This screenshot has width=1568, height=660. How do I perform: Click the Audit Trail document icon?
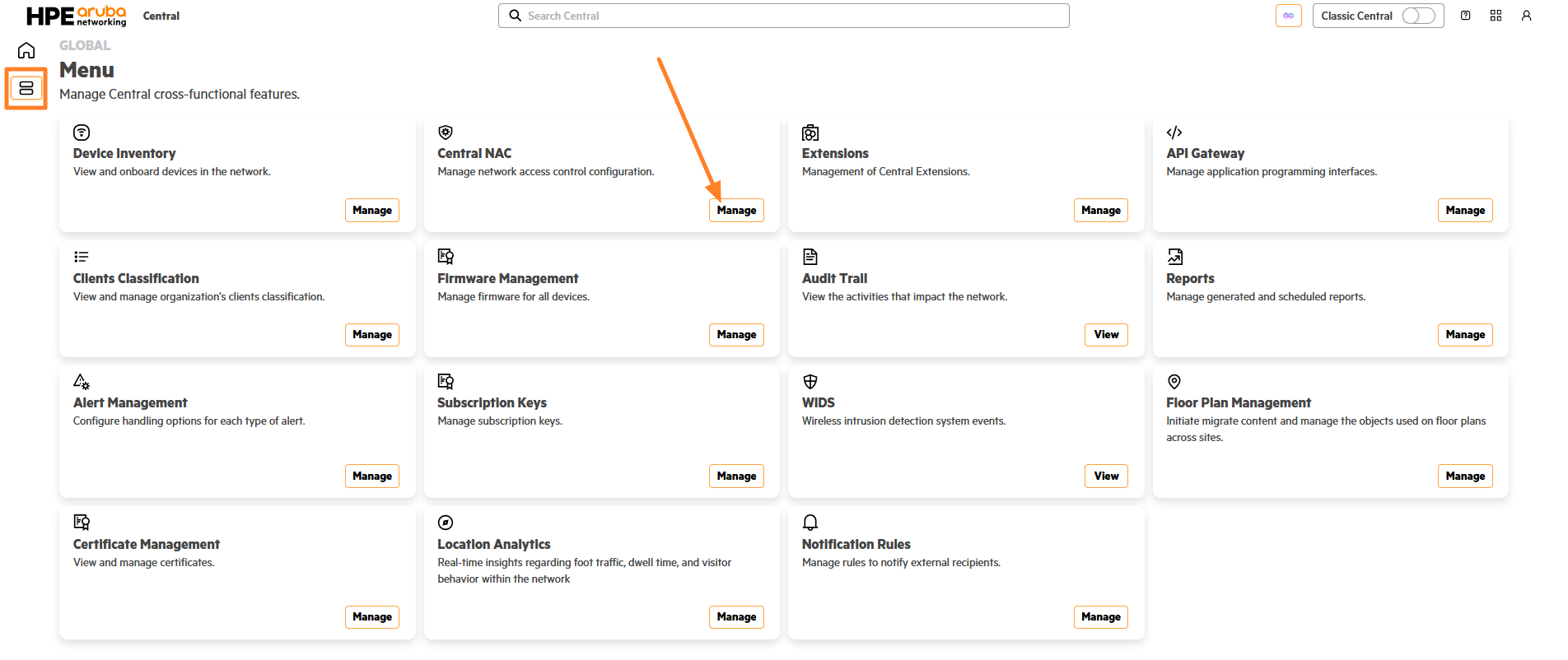tap(810, 257)
